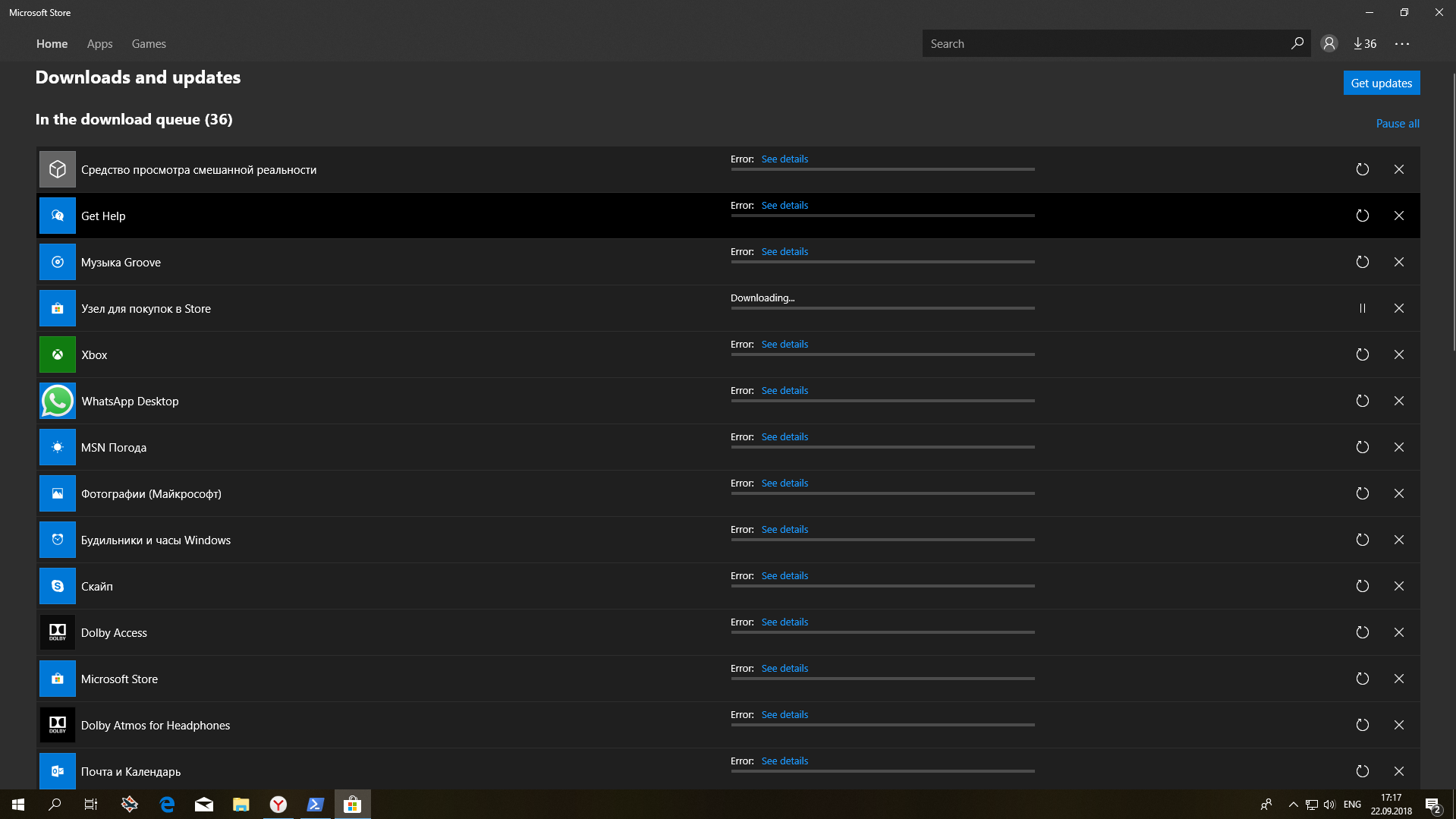
Task: Retry download for Microsoft Store
Action: point(1362,679)
